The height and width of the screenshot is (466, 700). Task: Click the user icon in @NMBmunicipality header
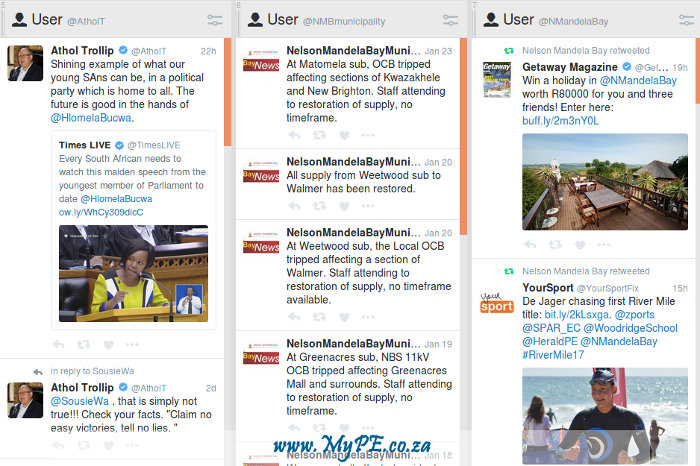(255, 20)
